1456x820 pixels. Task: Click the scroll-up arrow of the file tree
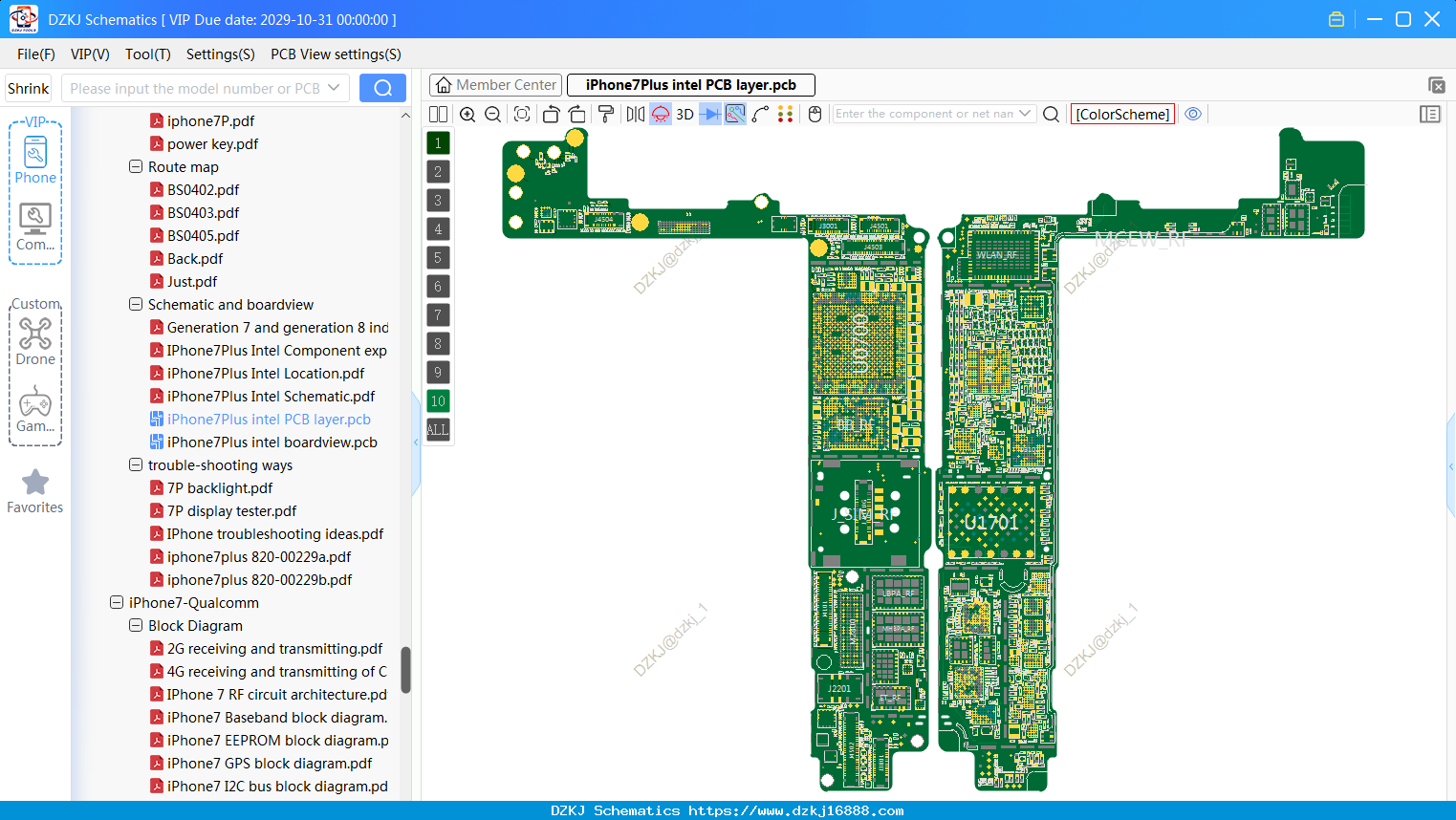[405, 116]
